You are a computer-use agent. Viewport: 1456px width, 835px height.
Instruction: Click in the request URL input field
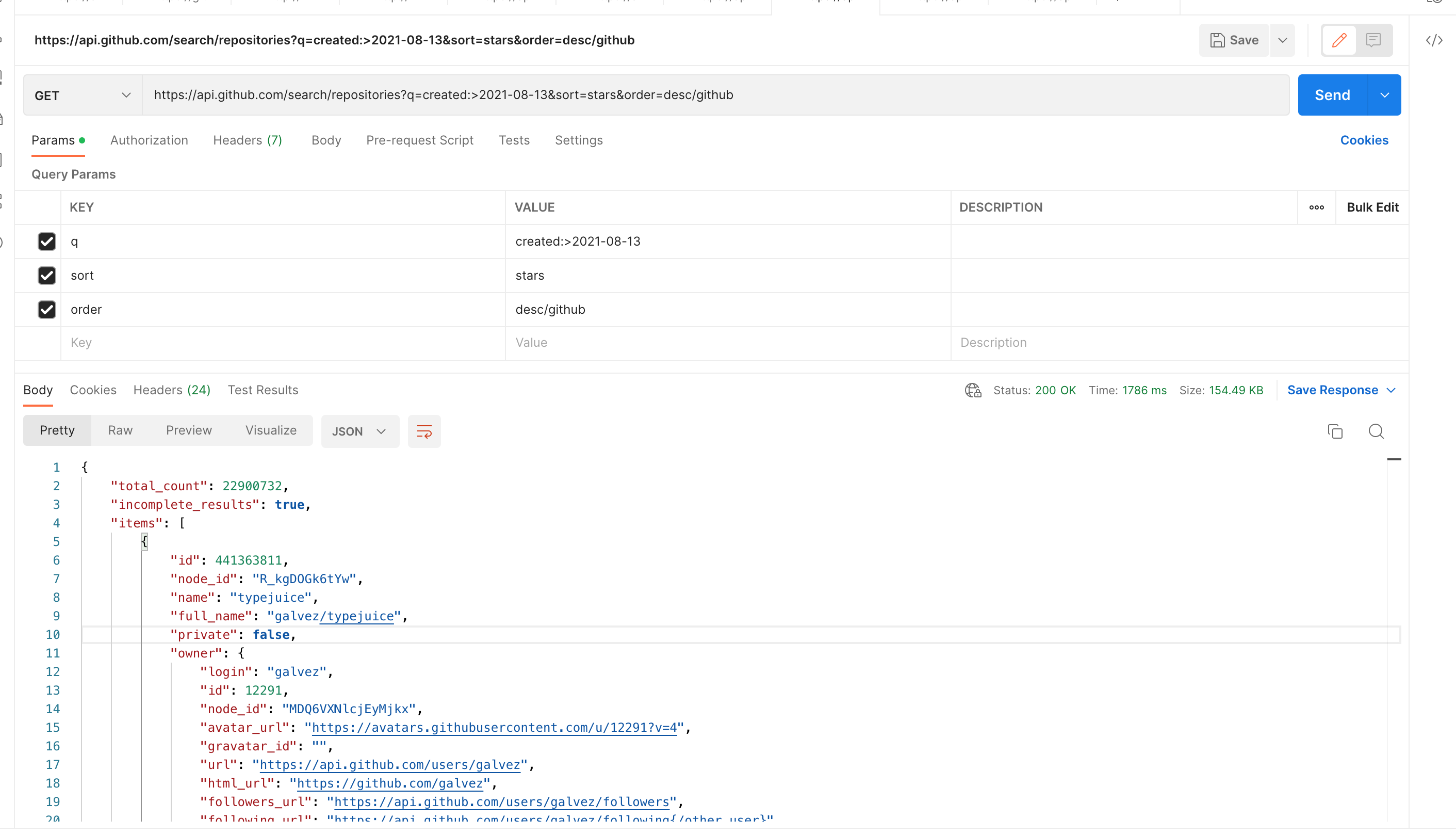[x=716, y=95]
